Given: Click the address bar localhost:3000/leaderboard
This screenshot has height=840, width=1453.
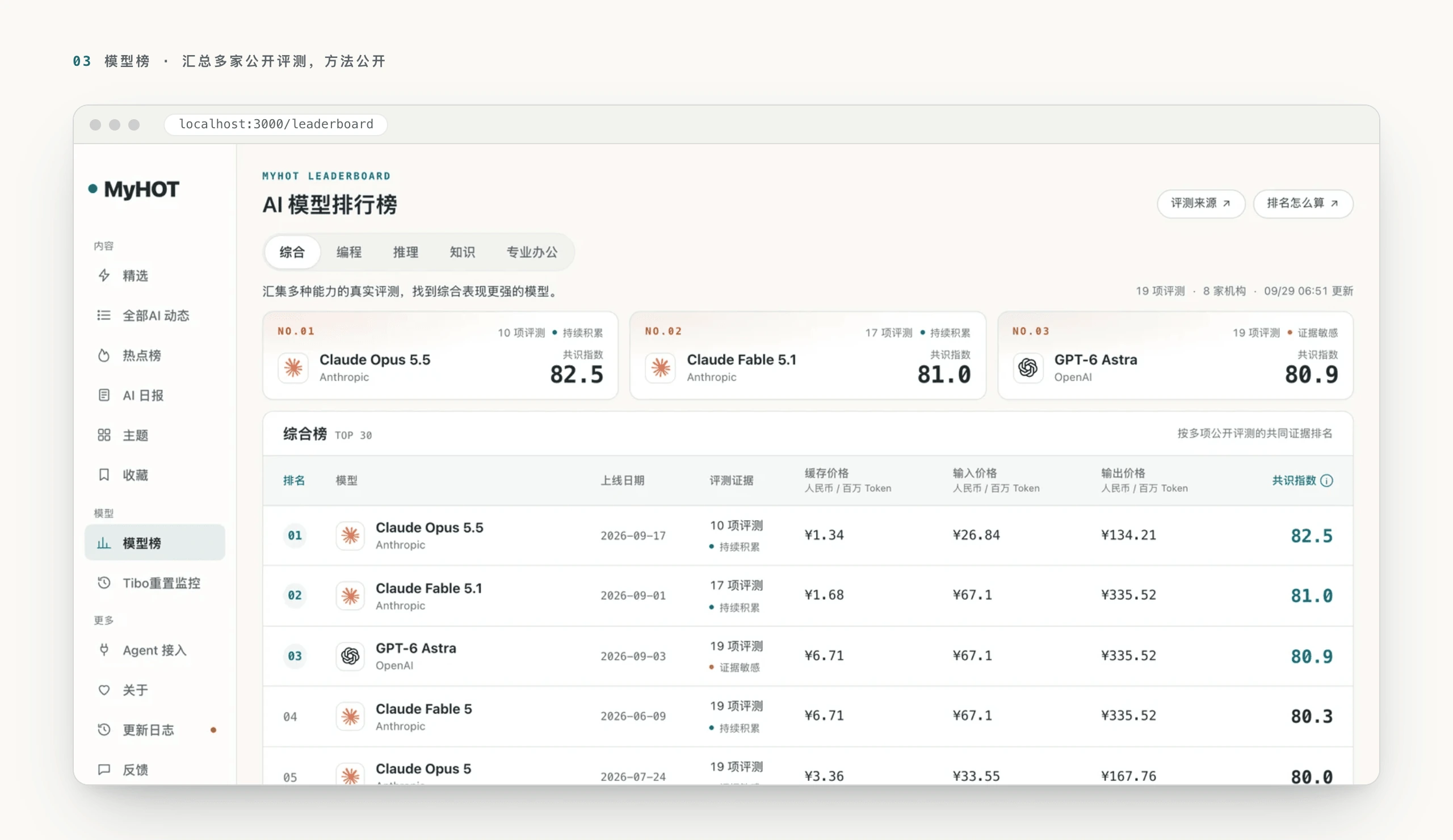Looking at the screenshot, I should click(x=276, y=124).
